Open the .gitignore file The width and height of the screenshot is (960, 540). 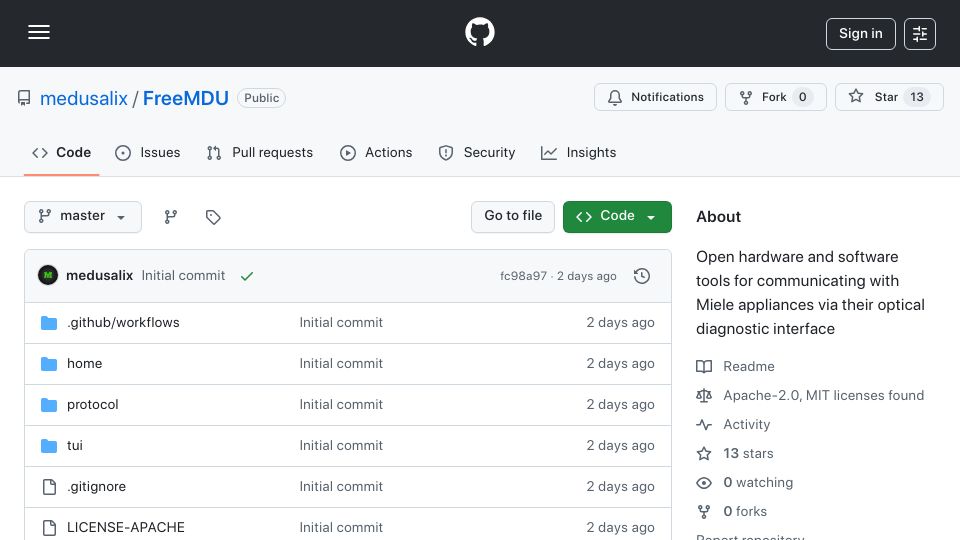[96, 487]
